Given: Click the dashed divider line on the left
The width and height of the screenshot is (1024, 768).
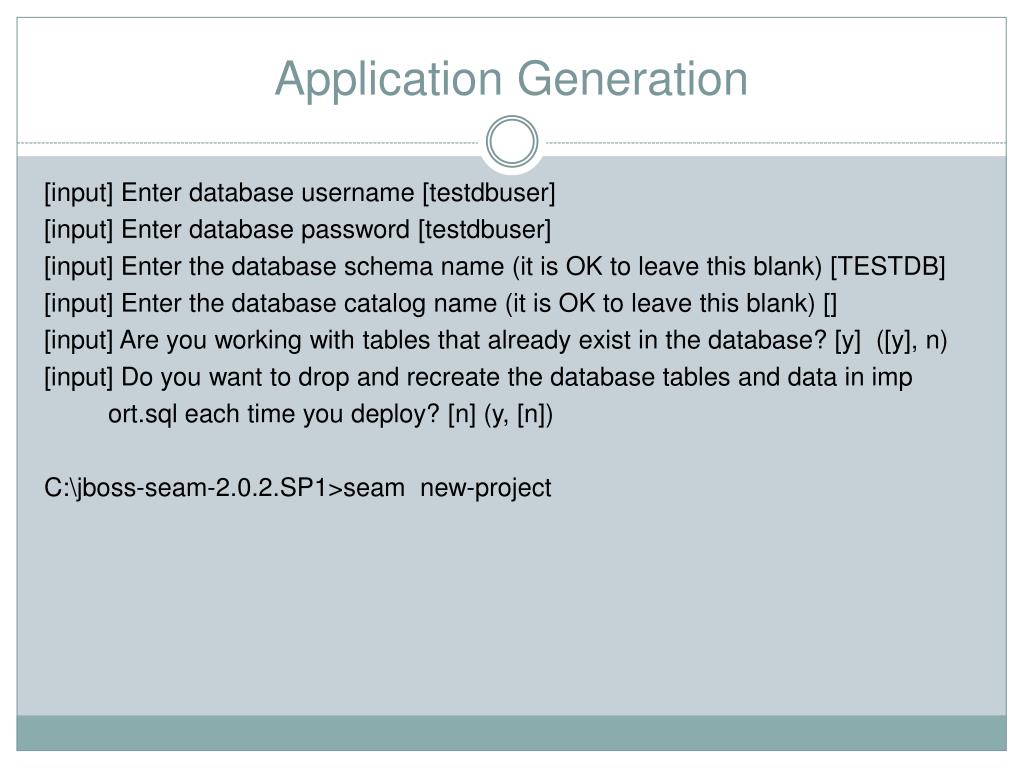Looking at the screenshot, I should tap(248, 142).
